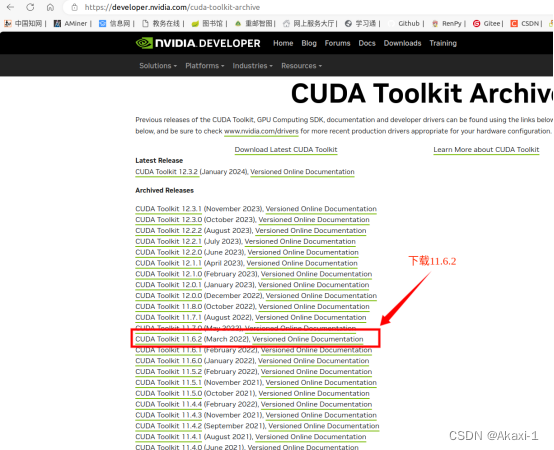
Task: Open CUDA Toolkit 11.4.4 link
Action: click(169, 404)
